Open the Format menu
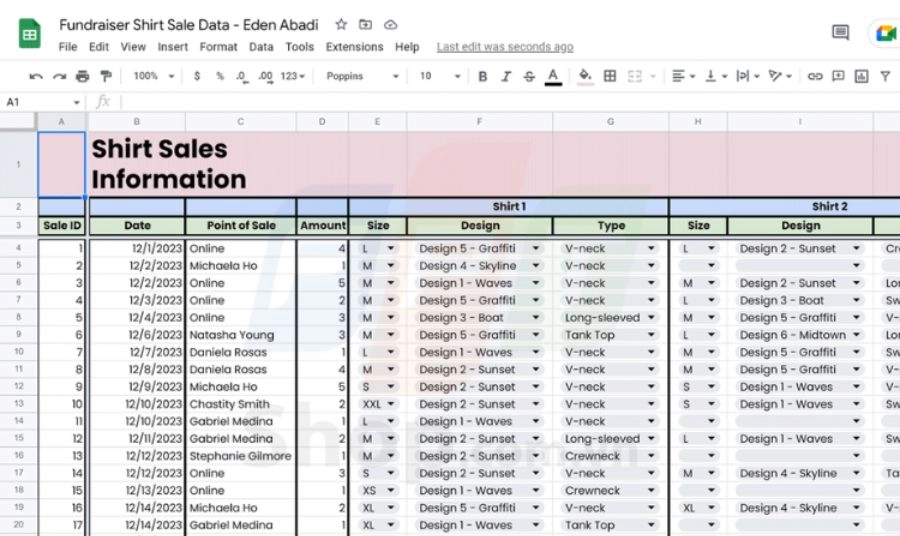900x536 pixels. [219, 47]
